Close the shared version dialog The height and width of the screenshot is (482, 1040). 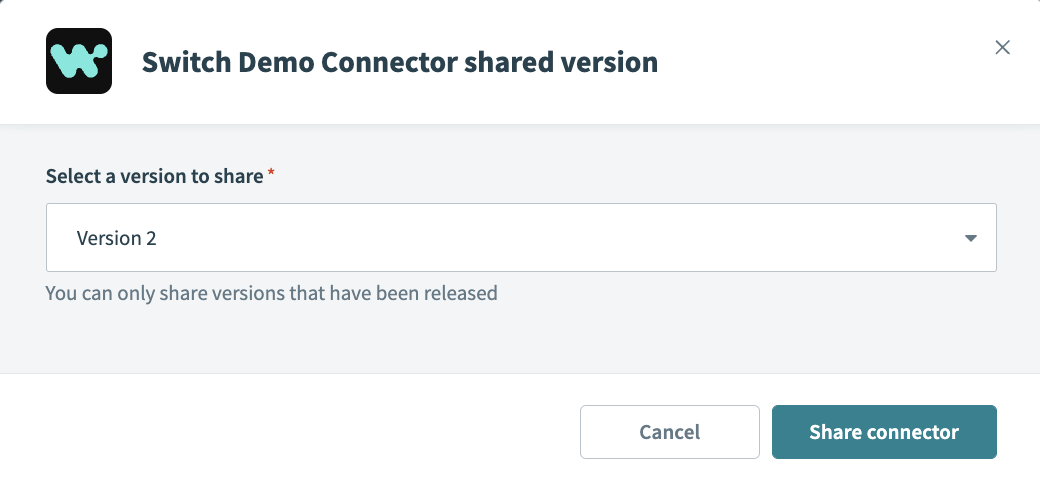1002,47
